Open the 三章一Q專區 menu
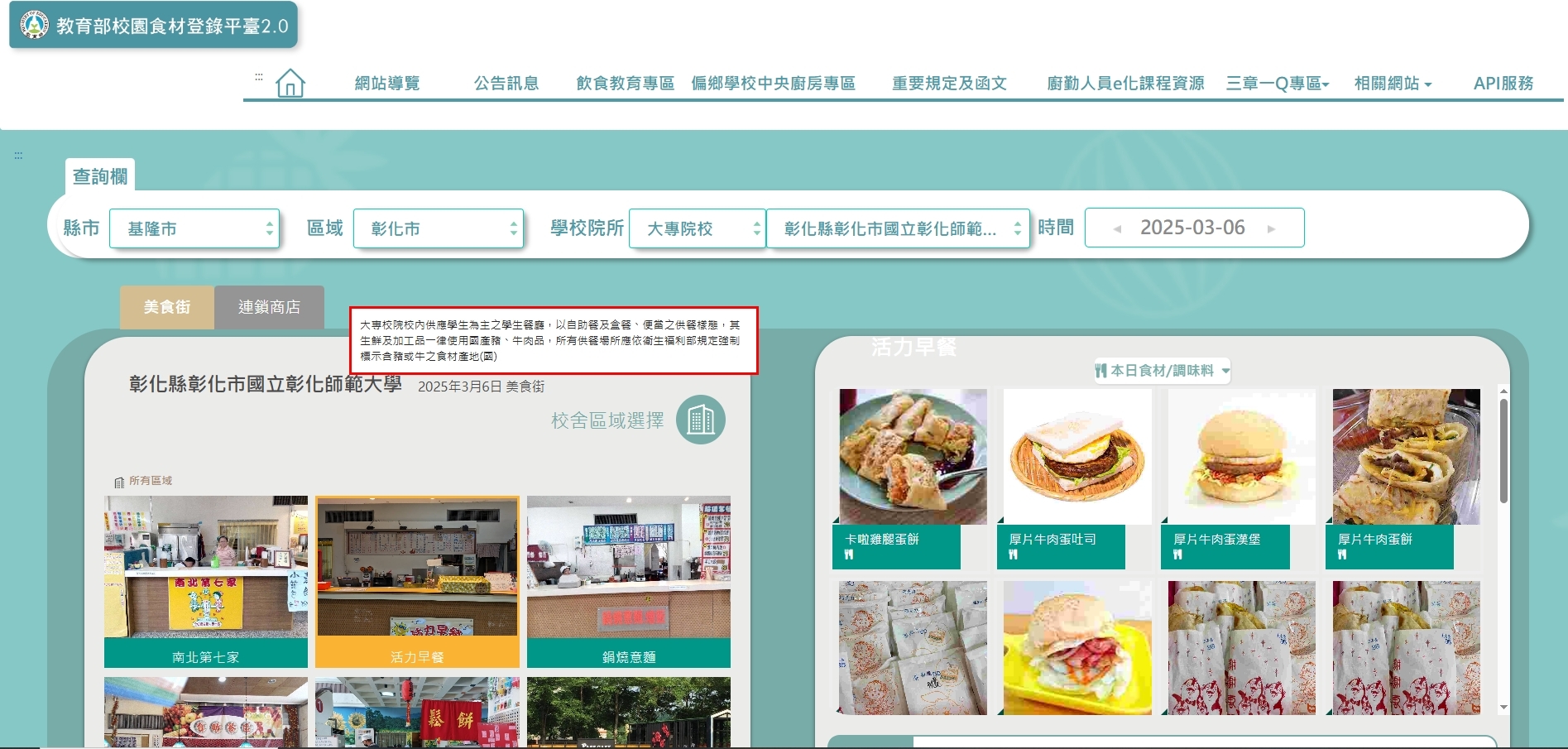Image resolution: width=1568 pixels, height=749 pixels. coord(1277,84)
